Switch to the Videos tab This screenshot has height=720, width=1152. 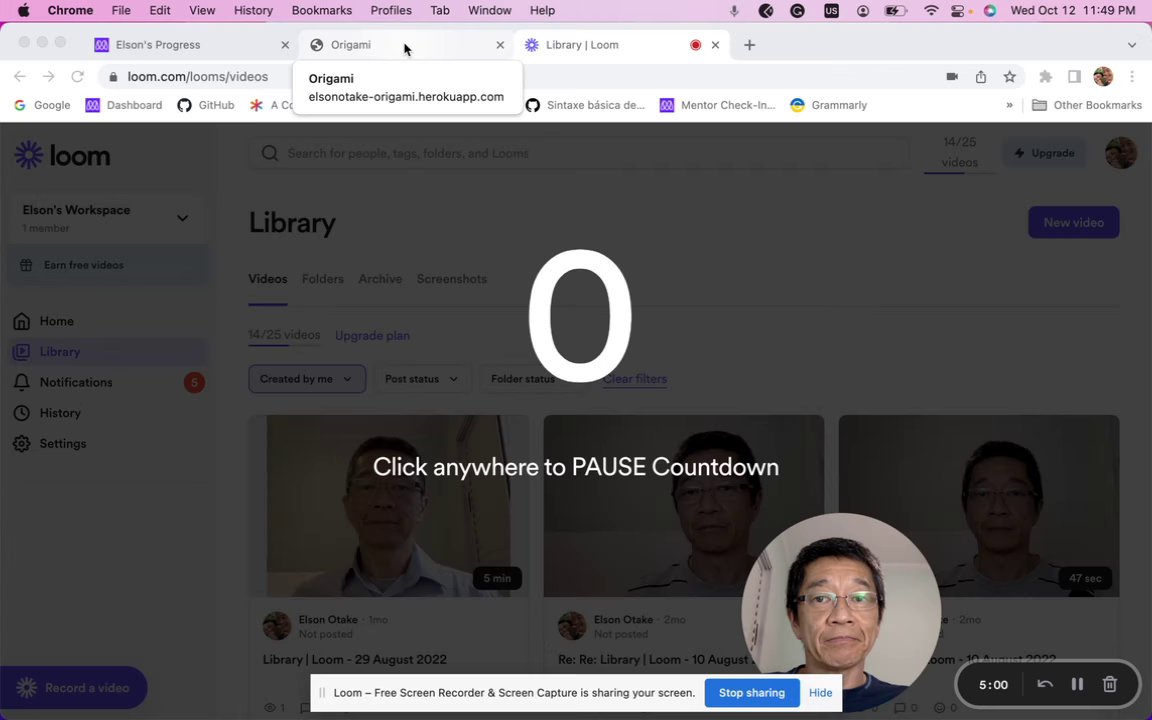point(267,279)
